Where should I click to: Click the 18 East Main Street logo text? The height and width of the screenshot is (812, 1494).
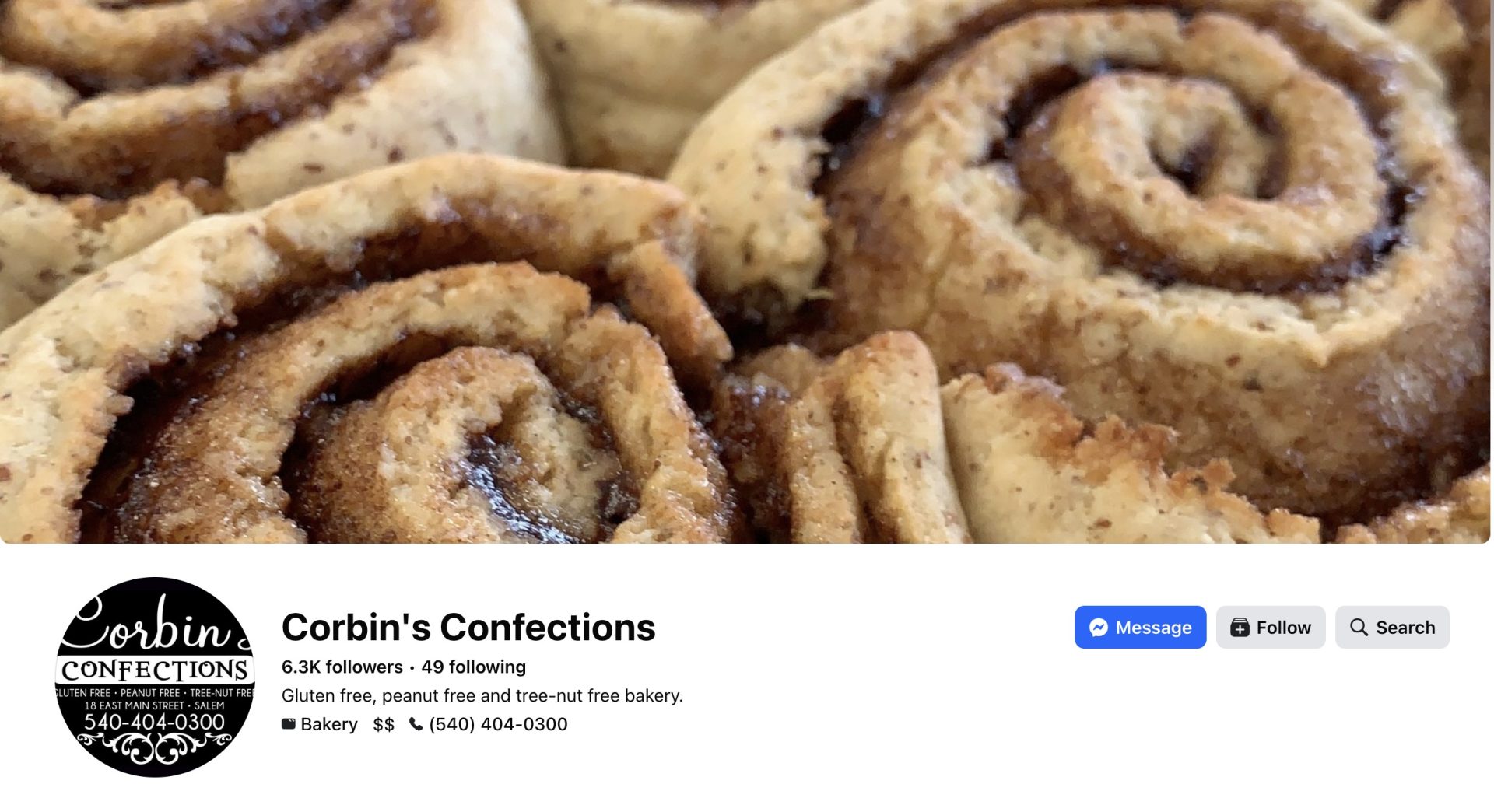pyautogui.click(x=155, y=705)
